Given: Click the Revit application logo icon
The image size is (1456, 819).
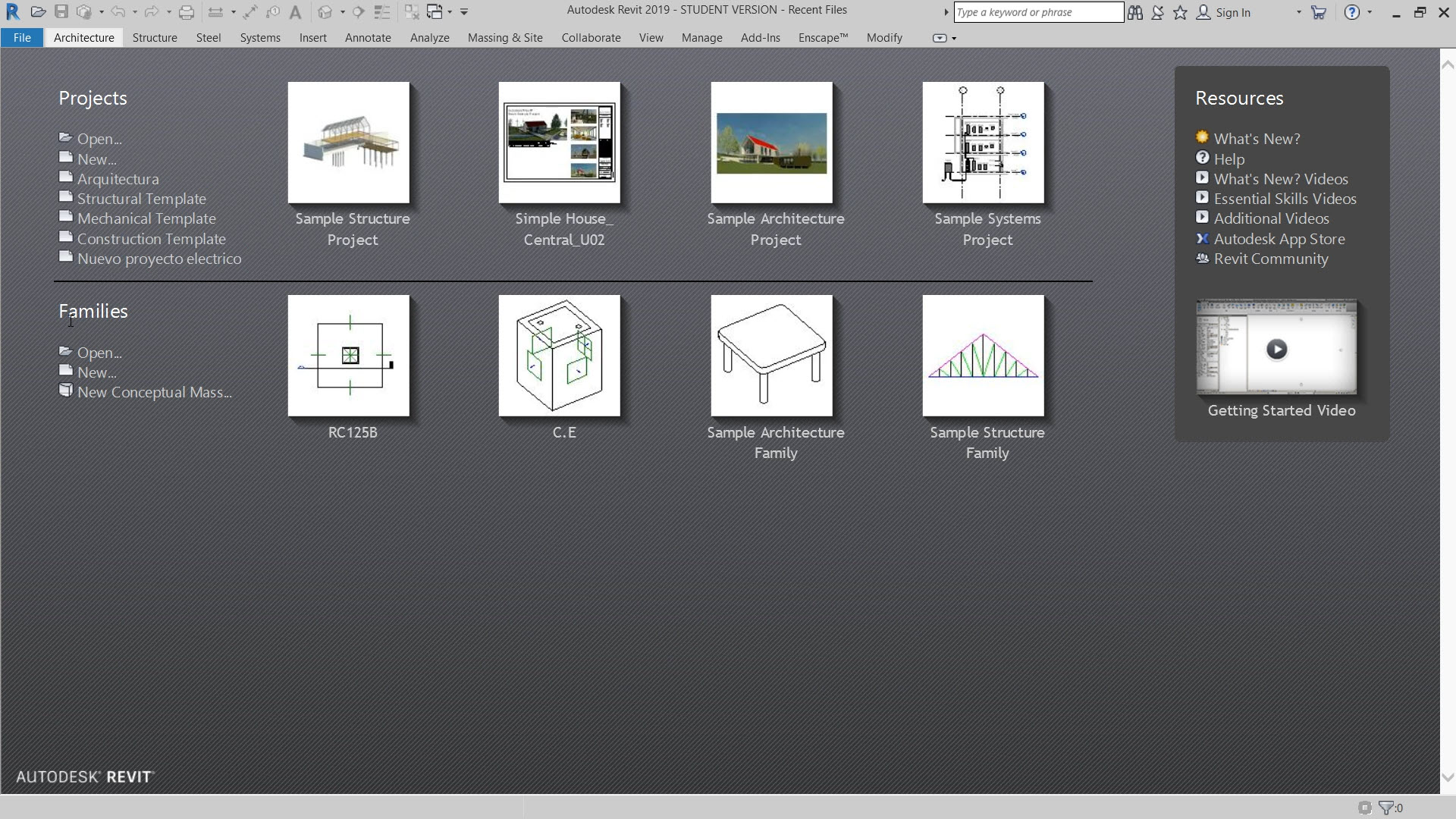Looking at the screenshot, I should [13, 12].
